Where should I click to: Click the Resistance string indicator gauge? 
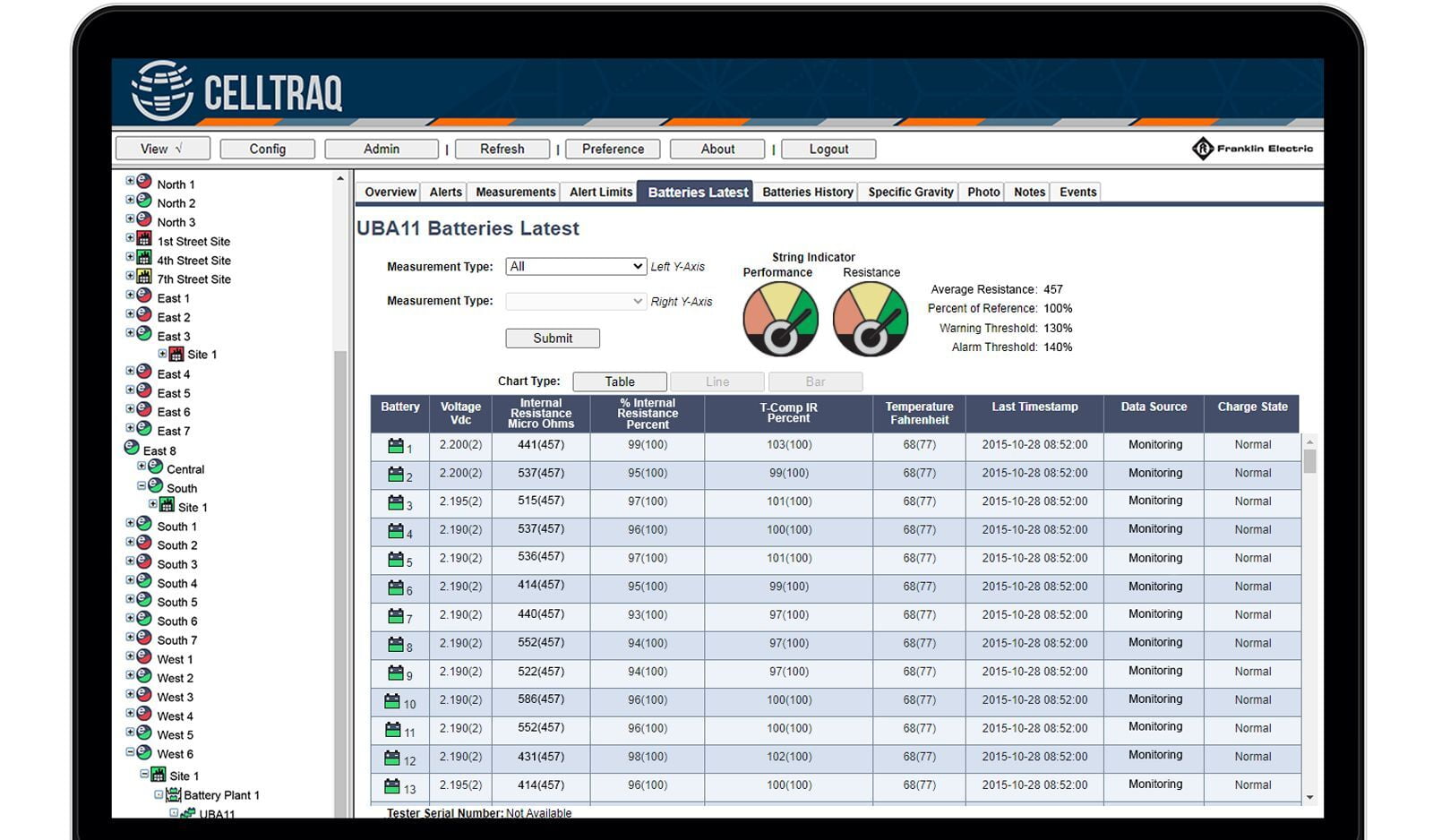pos(871,320)
